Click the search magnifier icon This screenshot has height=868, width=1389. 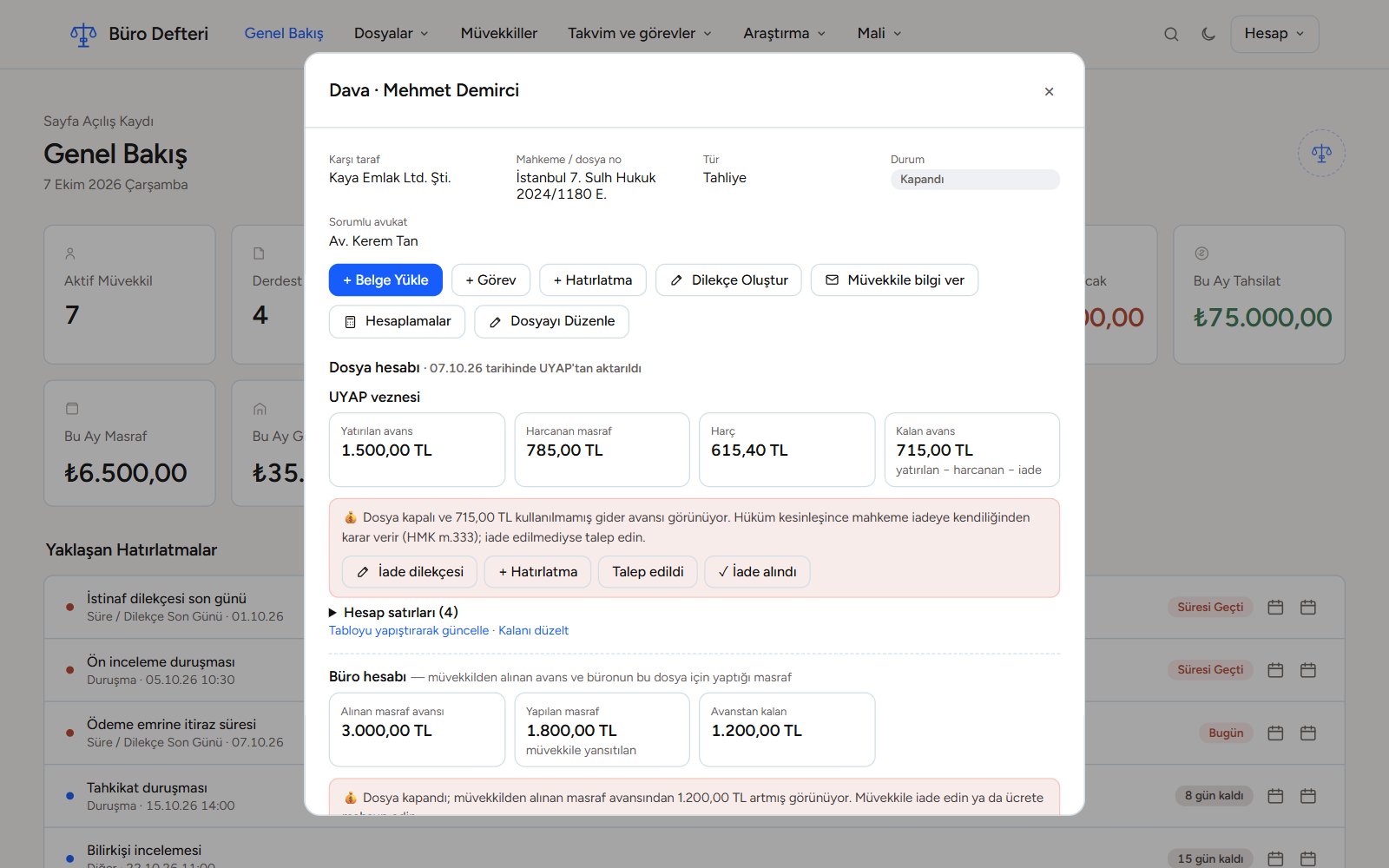(1171, 34)
